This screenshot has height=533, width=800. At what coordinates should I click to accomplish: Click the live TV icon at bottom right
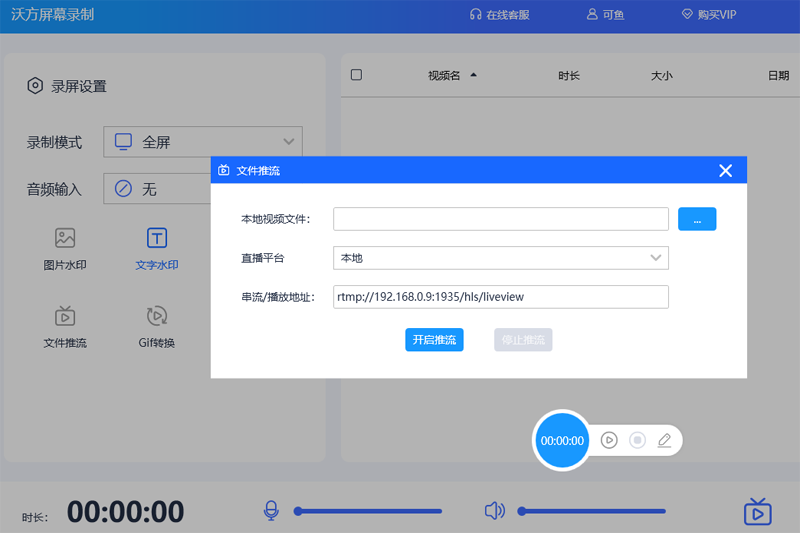tap(758, 512)
